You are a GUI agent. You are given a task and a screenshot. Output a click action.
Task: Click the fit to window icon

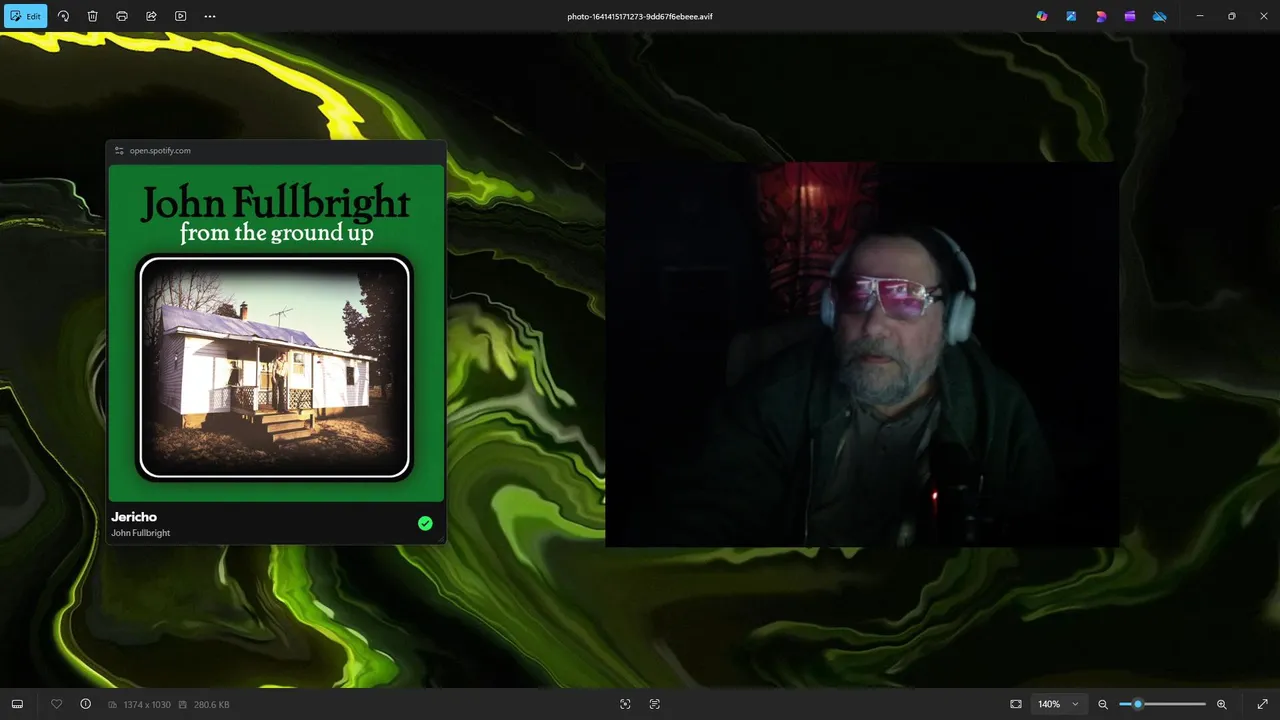pos(1016,704)
